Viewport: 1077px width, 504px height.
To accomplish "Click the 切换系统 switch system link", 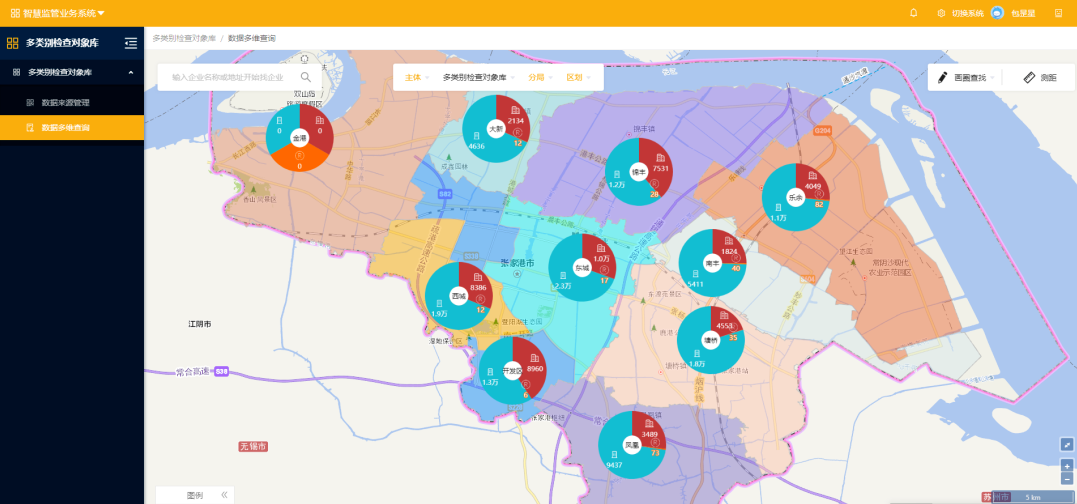I will (x=968, y=13).
